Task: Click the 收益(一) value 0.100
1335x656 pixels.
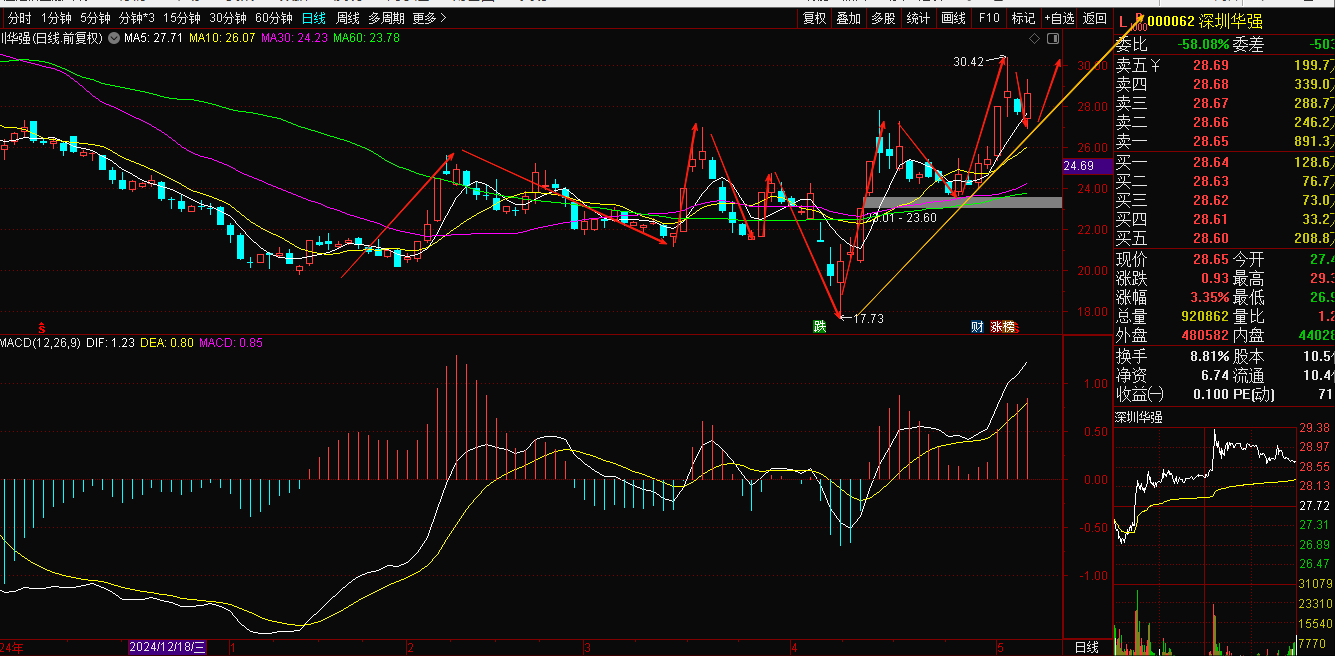Action: [1211, 394]
